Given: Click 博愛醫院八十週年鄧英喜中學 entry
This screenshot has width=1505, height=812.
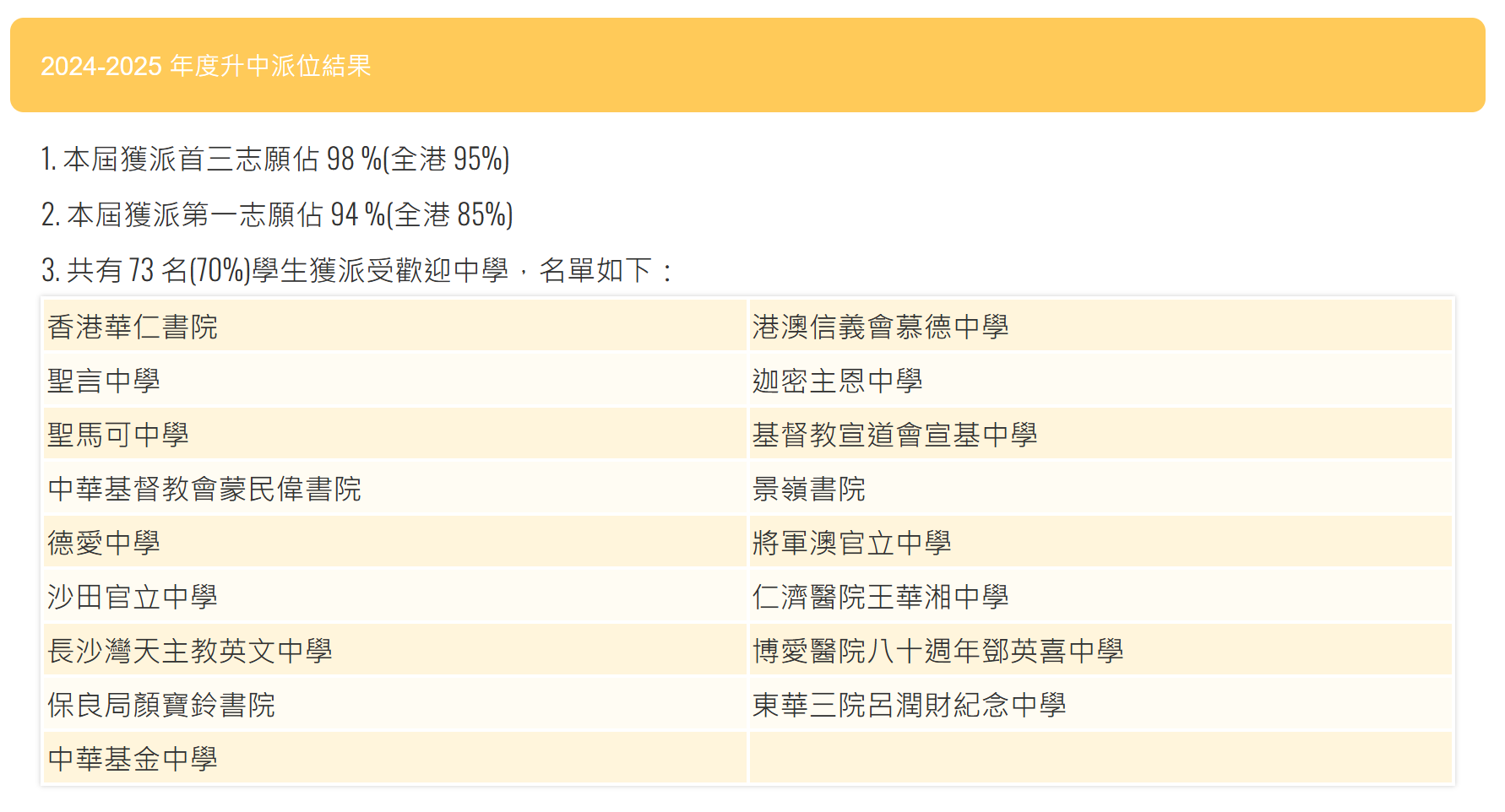Looking at the screenshot, I should coord(937,651).
